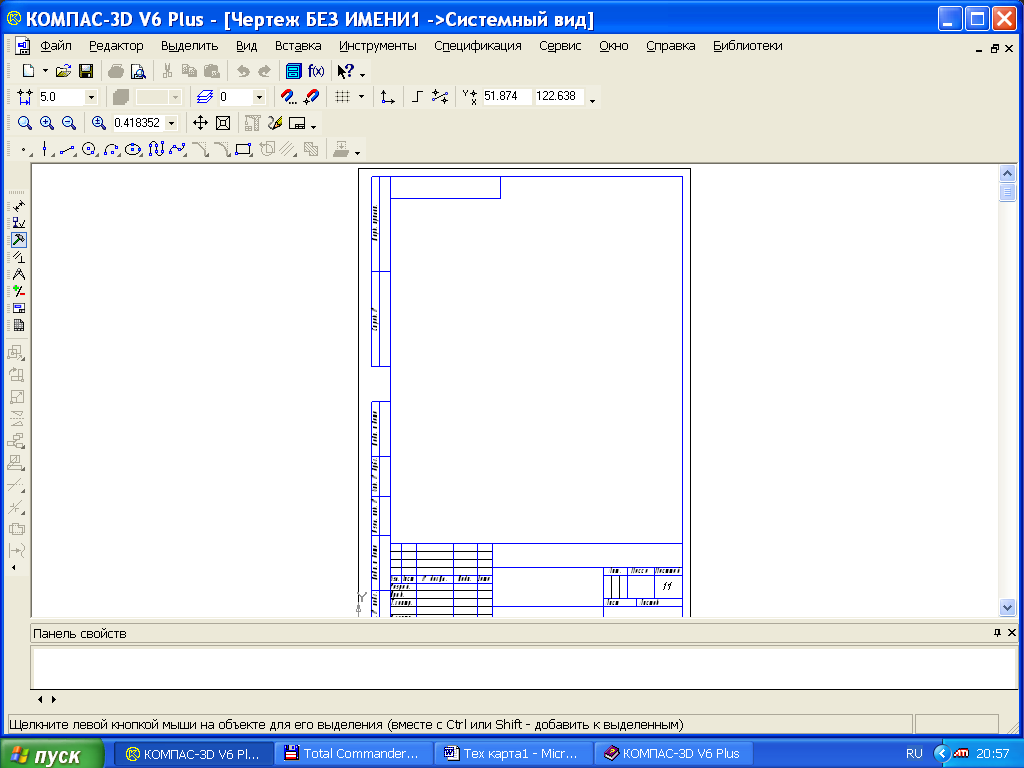Expand the new document type dropdown arrow
The image size is (1024, 768).
click(x=45, y=71)
